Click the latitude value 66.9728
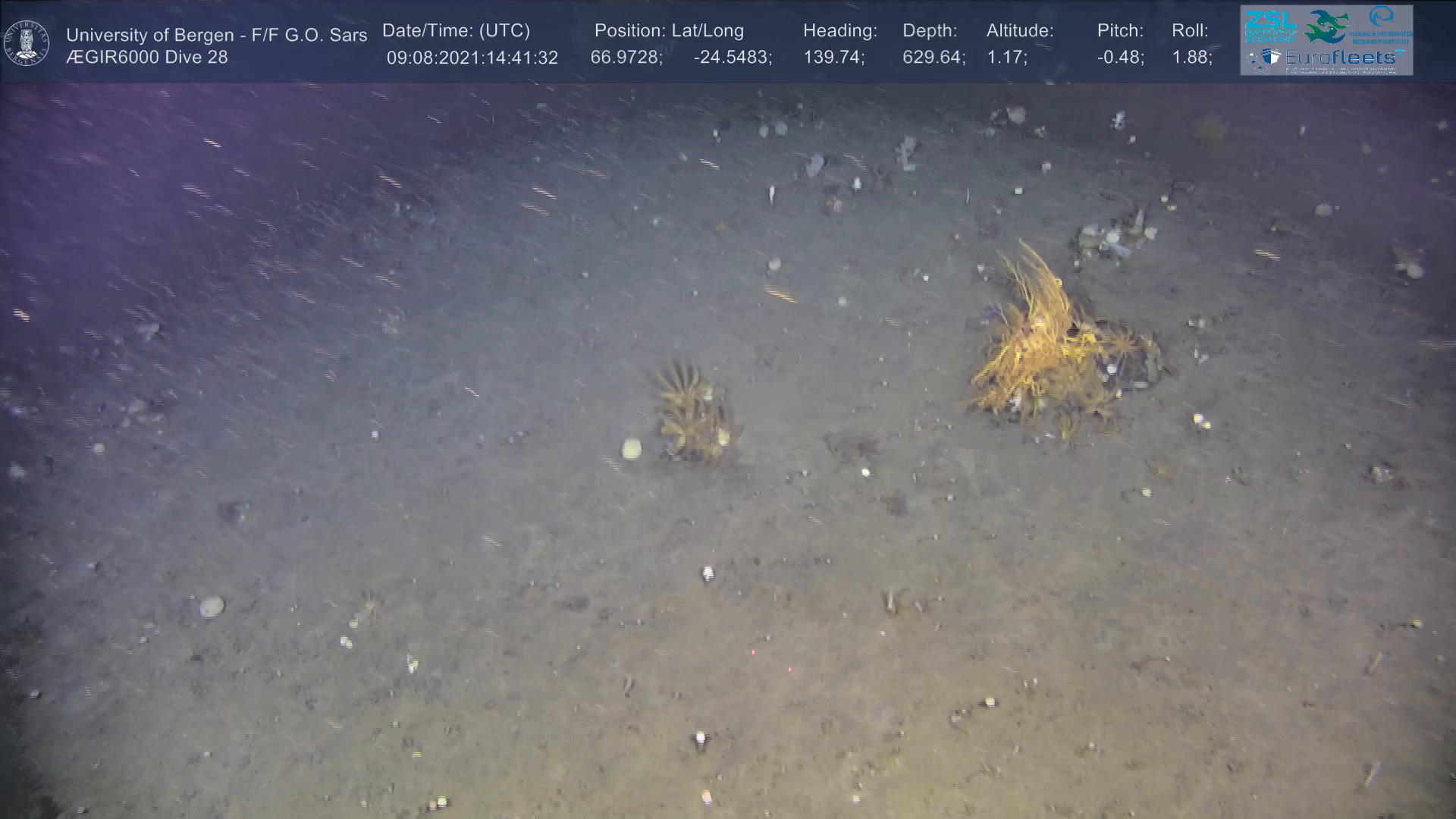 point(625,58)
